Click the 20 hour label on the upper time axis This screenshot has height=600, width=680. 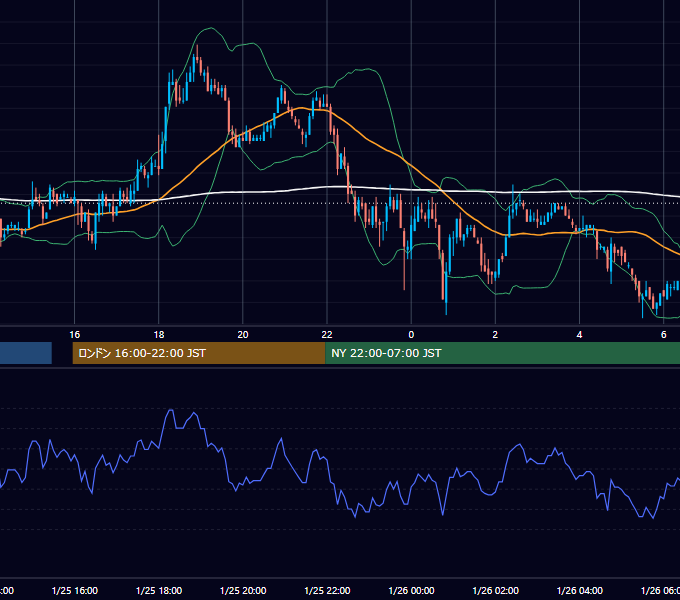click(243, 335)
